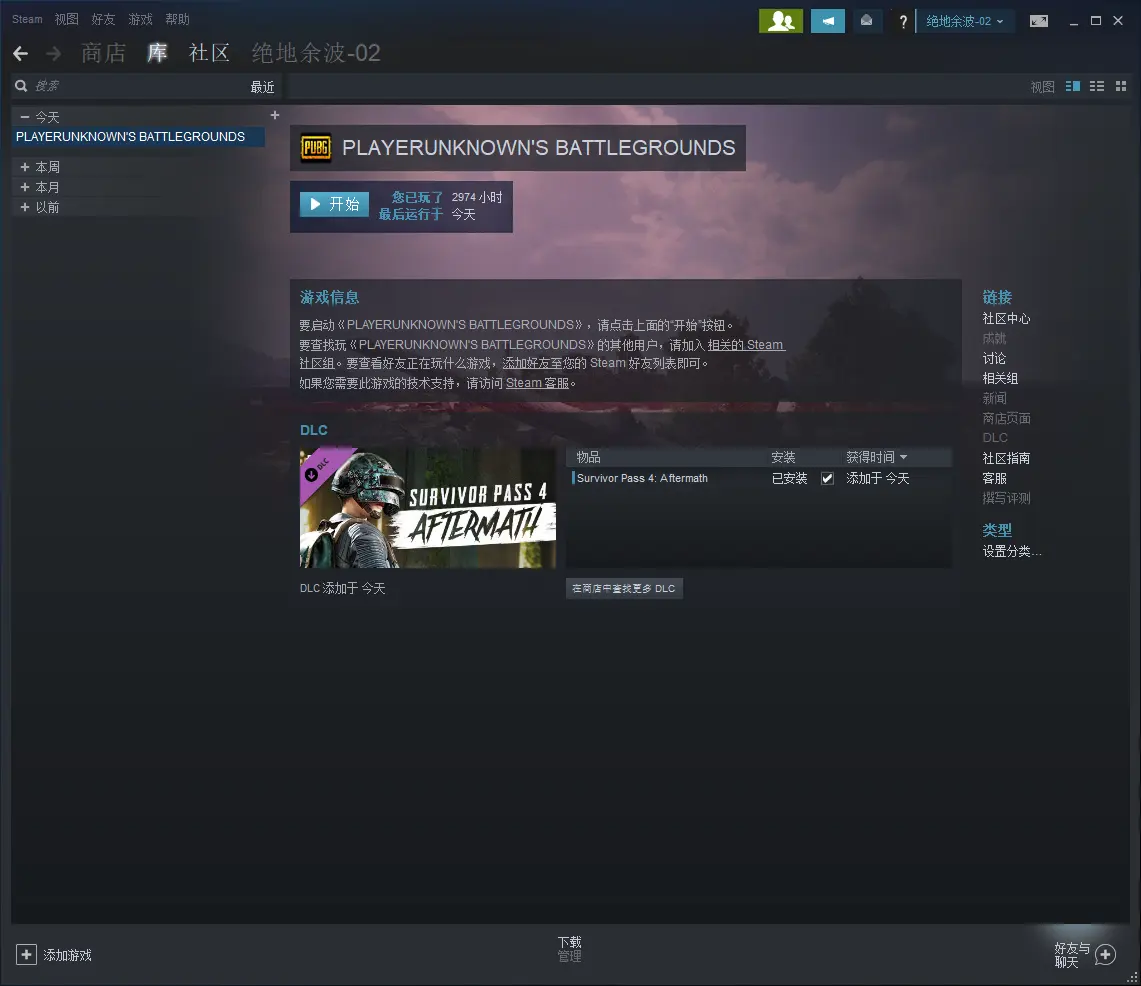Switch to the 库 tab

point(157,52)
